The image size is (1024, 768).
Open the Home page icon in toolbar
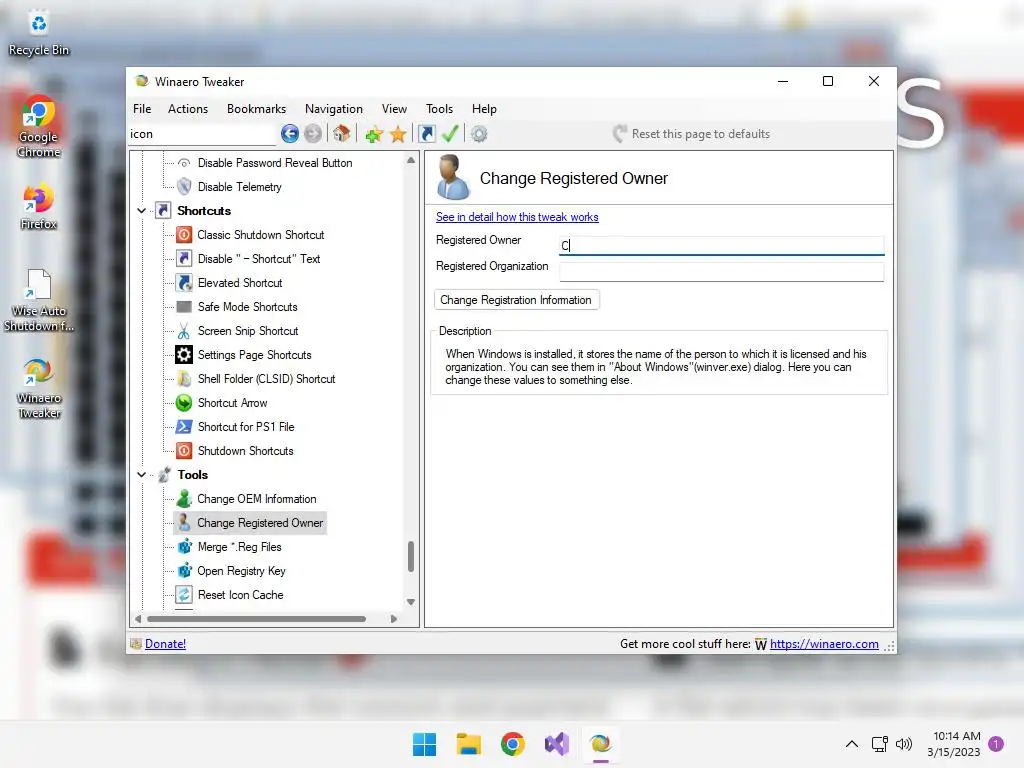342,134
